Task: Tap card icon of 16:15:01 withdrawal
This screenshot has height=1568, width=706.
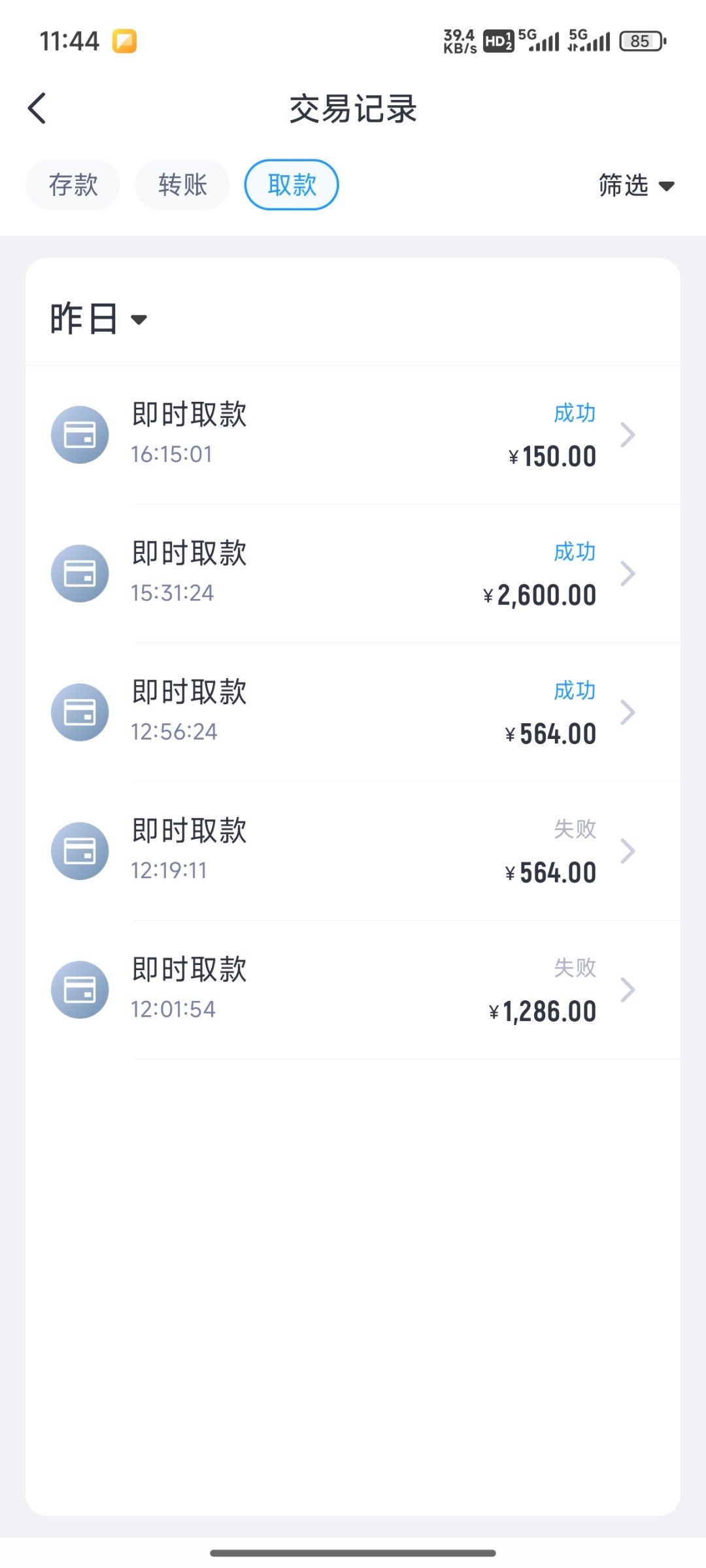Action: coord(80,435)
